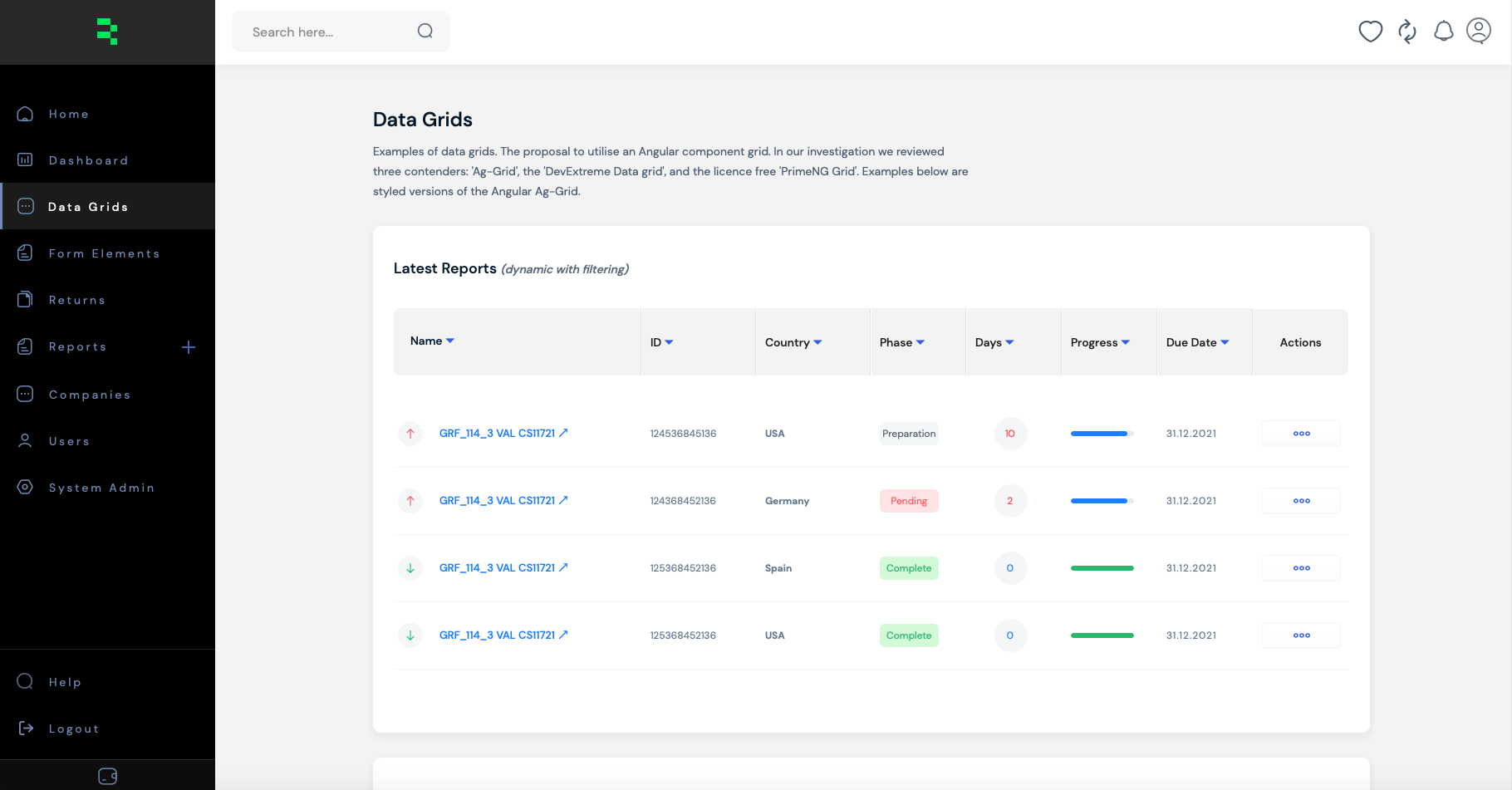Screen dimensions: 1512x790
Task: Click green down arrow on USA Complete row
Action: (410, 635)
